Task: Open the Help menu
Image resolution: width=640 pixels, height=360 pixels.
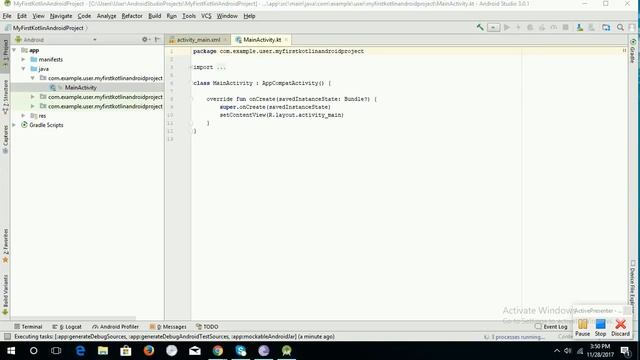Action: click(x=249, y=16)
